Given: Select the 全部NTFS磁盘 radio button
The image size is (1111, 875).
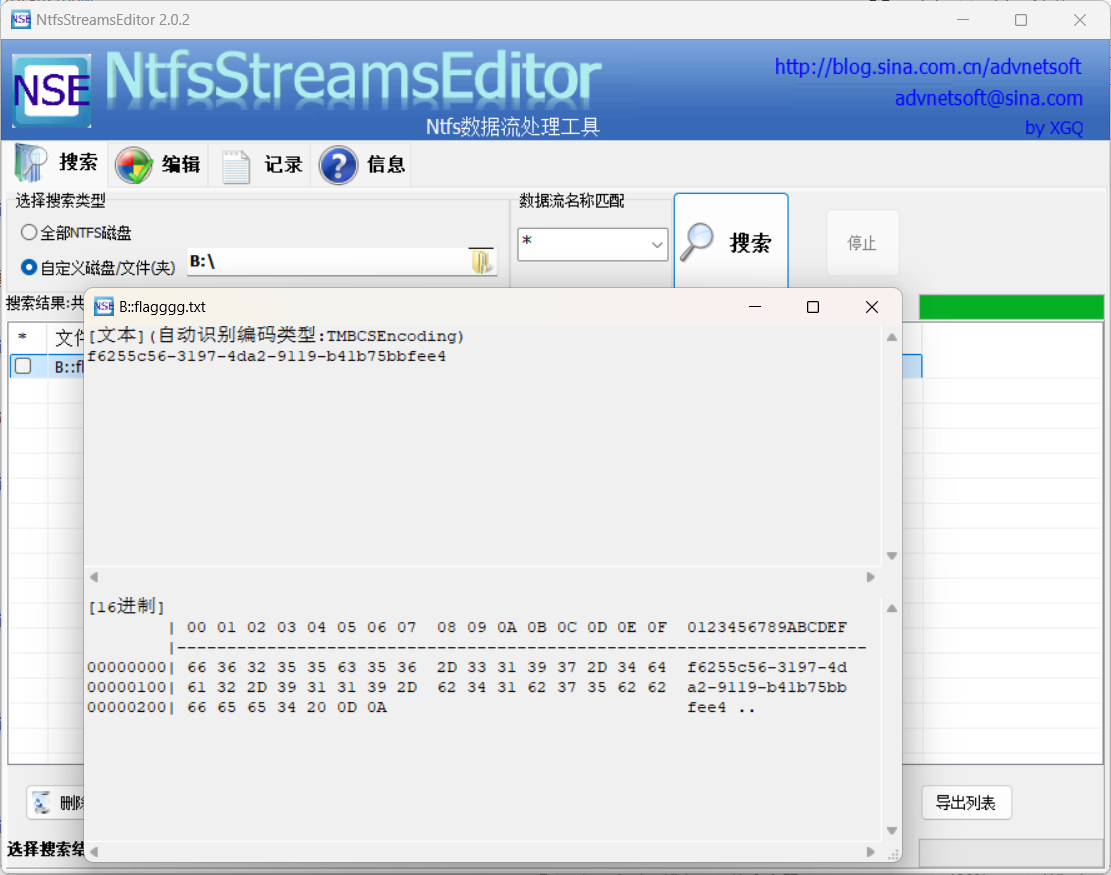Looking at the screenshot, I should 29,233.
